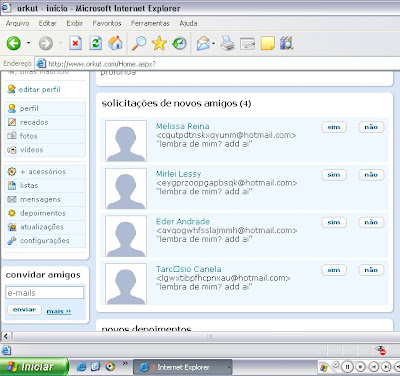Go back with the green Back arrow
This screenshot has width=400, height=376.
point(14,43)
